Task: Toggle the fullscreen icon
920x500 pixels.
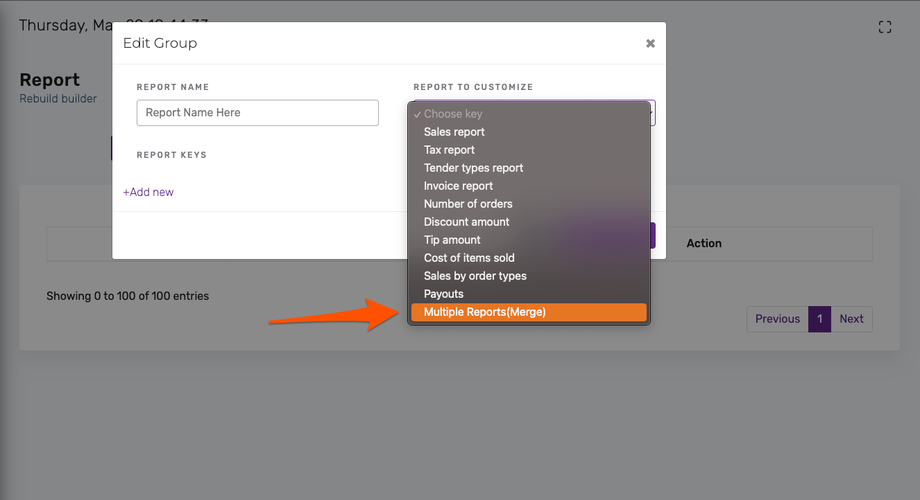Action: click(x=884, y=27)
